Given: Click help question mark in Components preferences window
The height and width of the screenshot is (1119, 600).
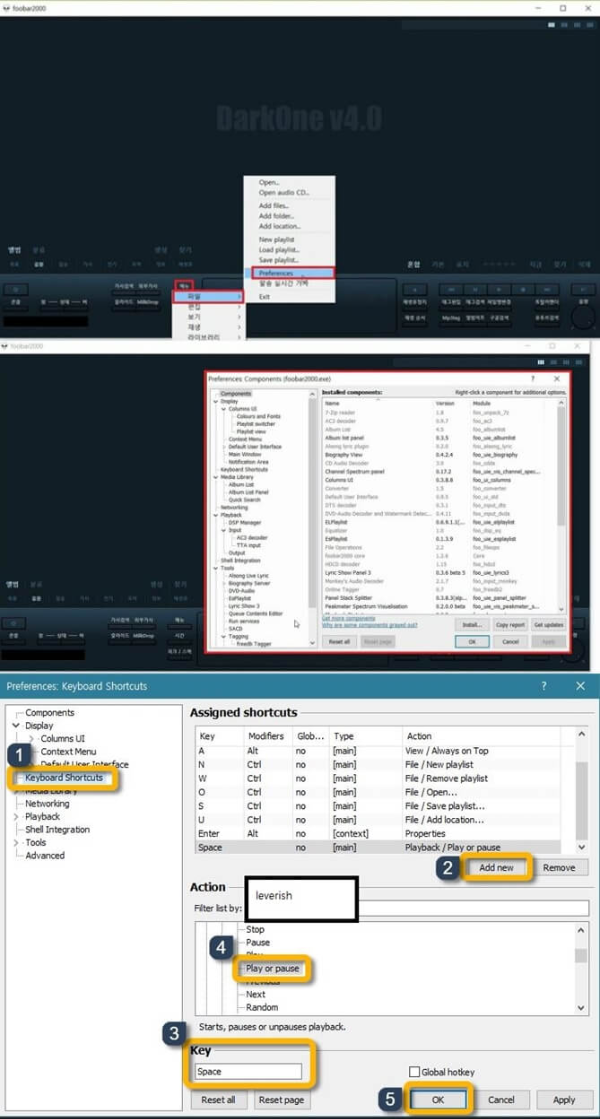Looking at the screenshot, I should click(533, 379).
